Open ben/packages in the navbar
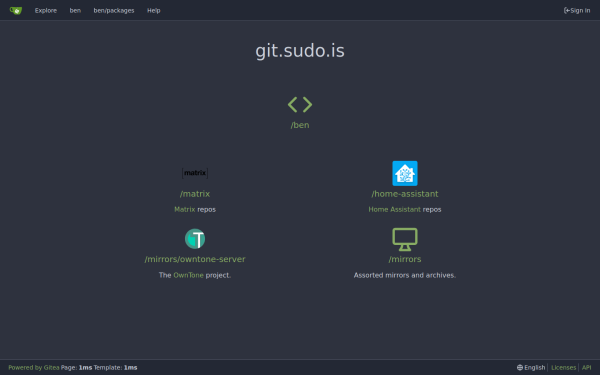Screen dimensions: 600x375 [x=114, y=10]
